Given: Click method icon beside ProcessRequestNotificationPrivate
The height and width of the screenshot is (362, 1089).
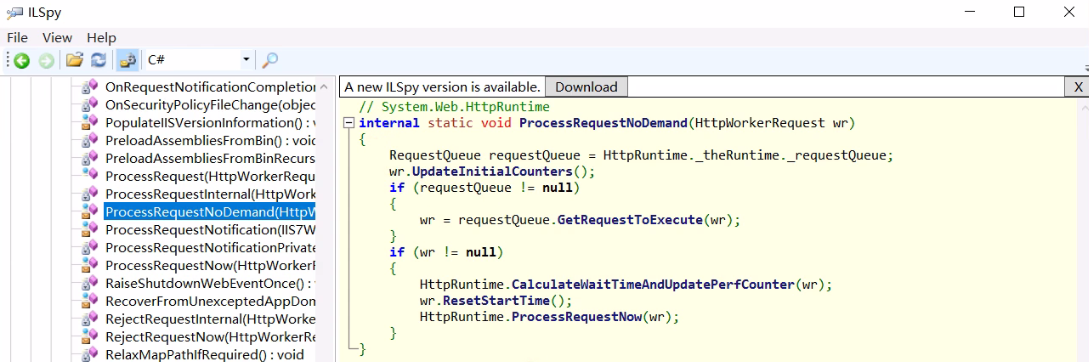Looking at the screenshot, I should point(90,247).
